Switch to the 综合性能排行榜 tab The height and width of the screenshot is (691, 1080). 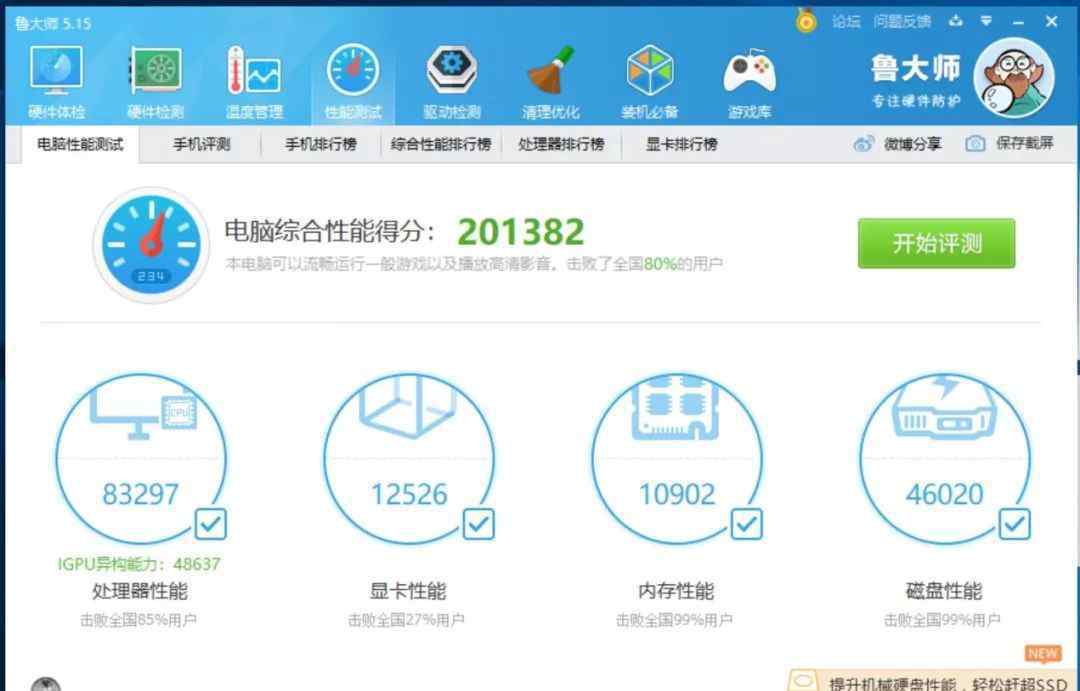point(442,145)
